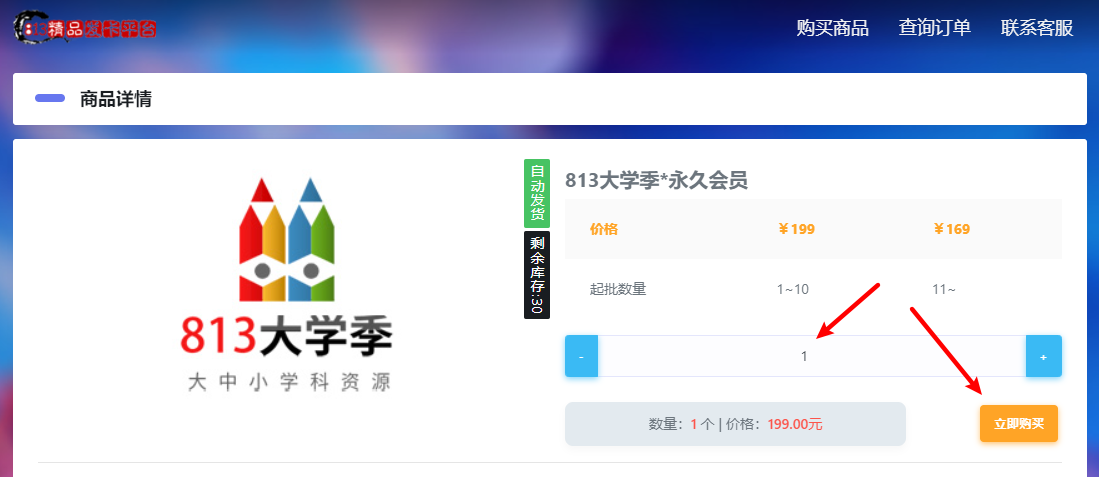Screen dimensions: 1099x477
Task: Click the site logo in the header
Action: point(85,27)
